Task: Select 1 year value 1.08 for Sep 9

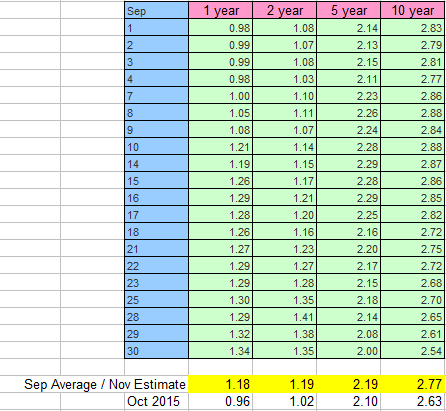Action: pos(221,129)
